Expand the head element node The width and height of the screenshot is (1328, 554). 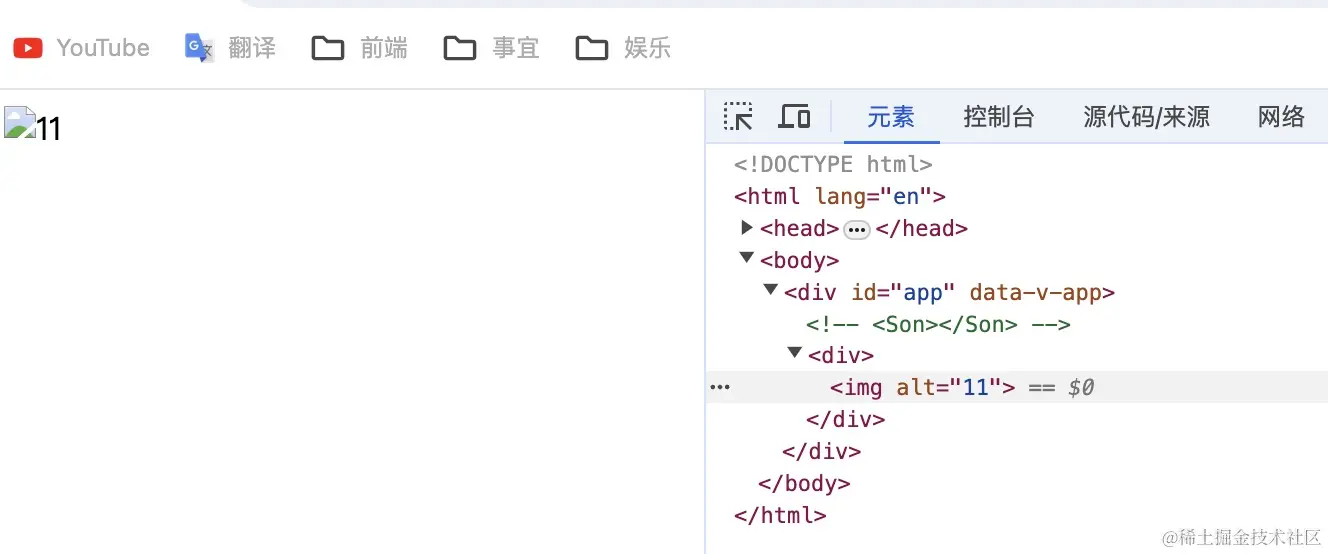click(x=747, y=228)
